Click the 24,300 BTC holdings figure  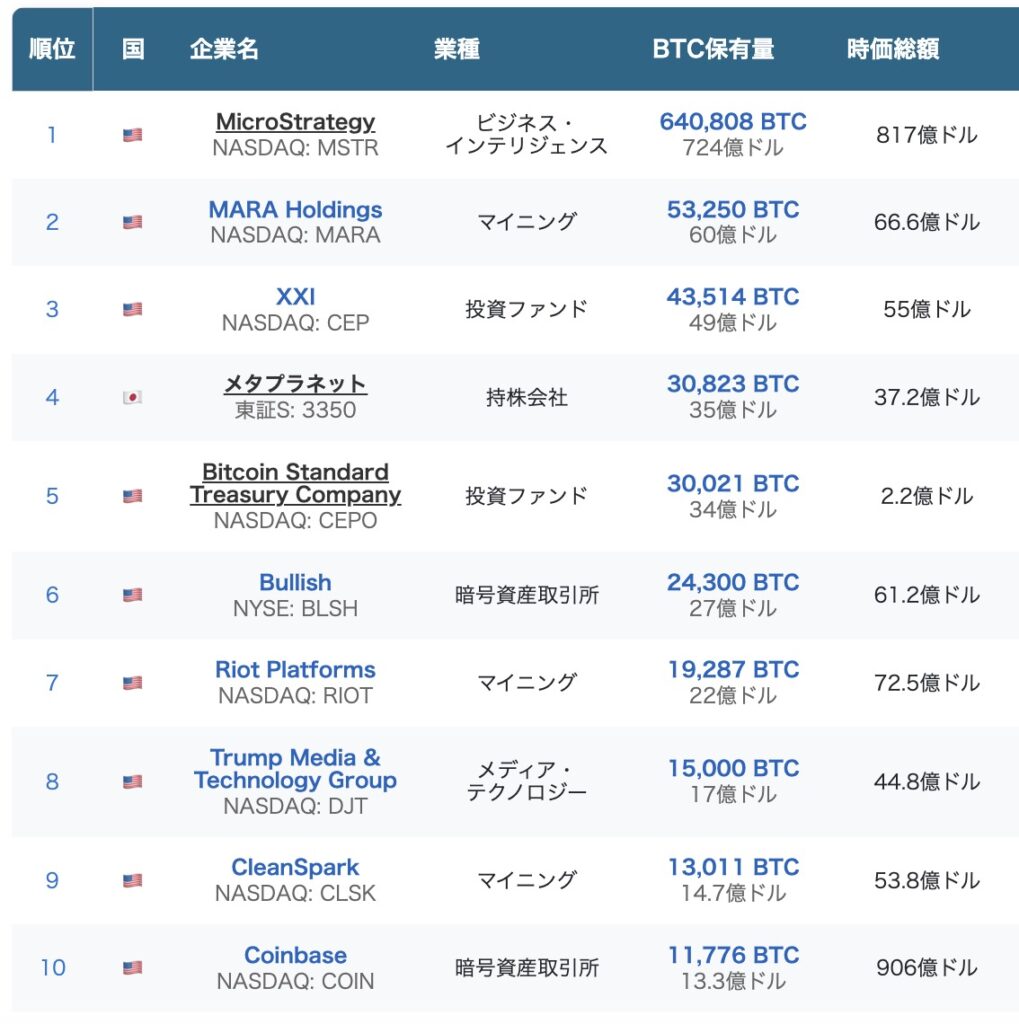click(732, 582)
